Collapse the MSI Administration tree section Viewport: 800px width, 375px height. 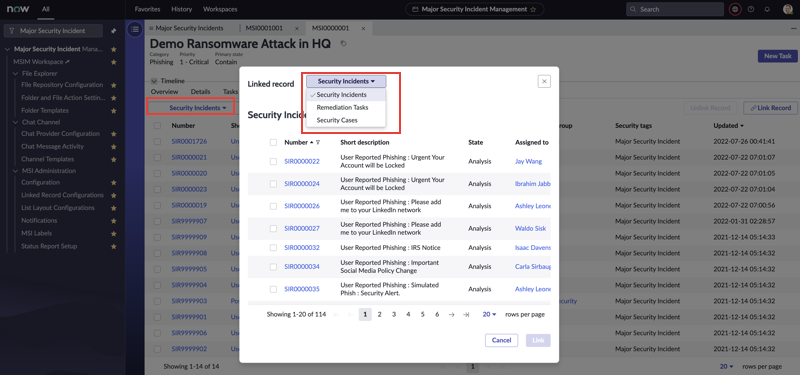click(x=16, y=171)
